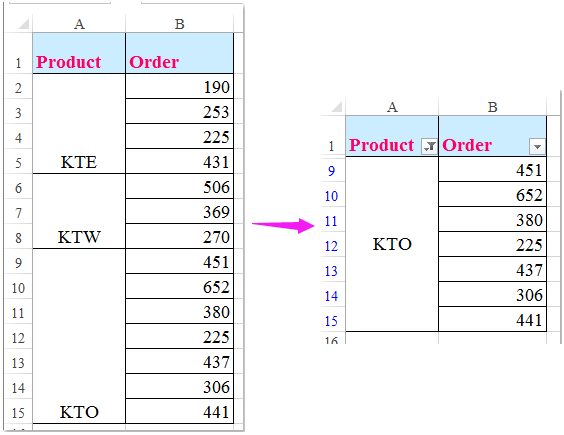Select column B header in filtered sheet
The height and width of the screenshot is (435, 564).
tap(492, 107)
